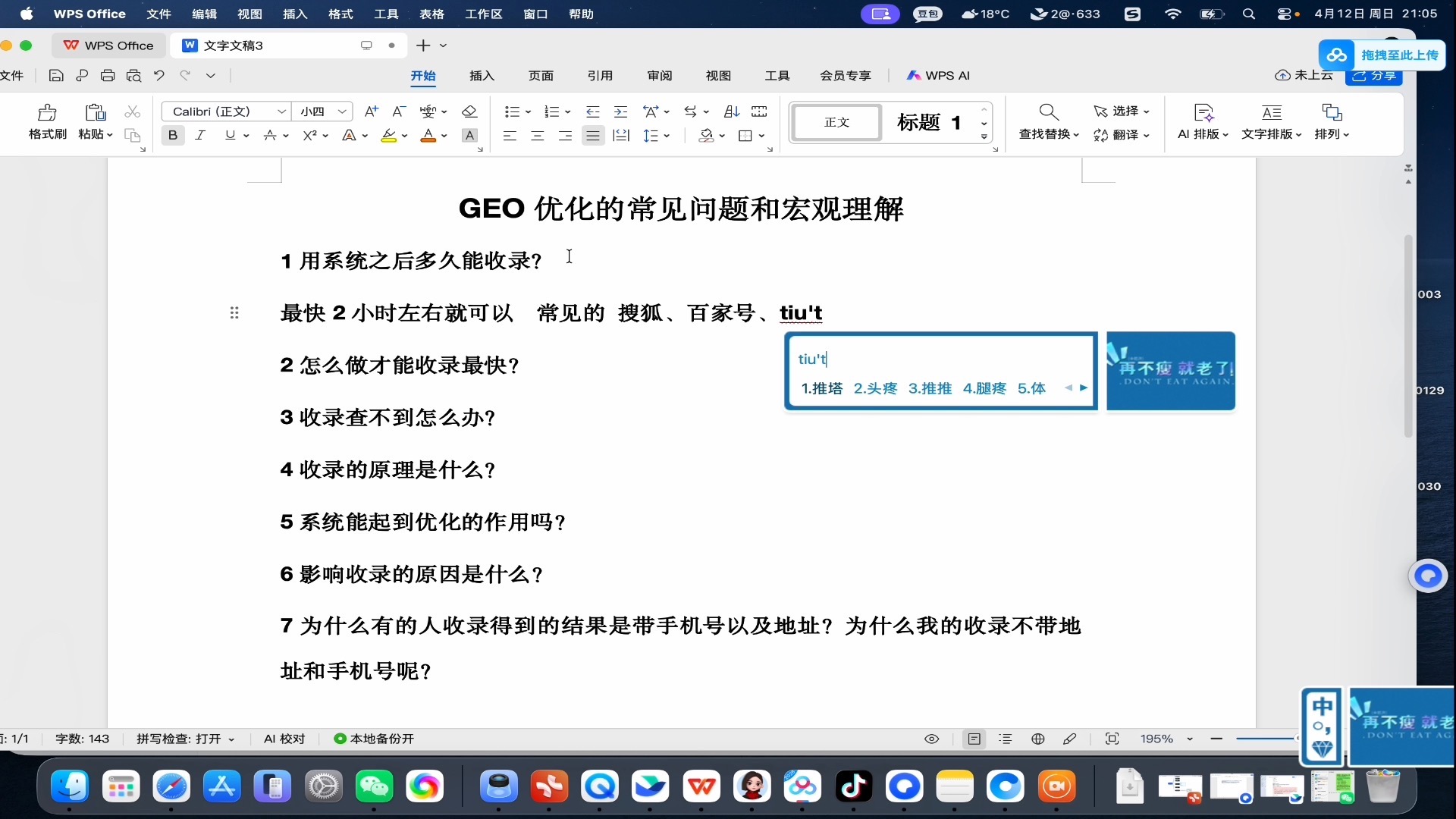
Task: Click the Print icon in quick toolbar
Action: point(108,76)
